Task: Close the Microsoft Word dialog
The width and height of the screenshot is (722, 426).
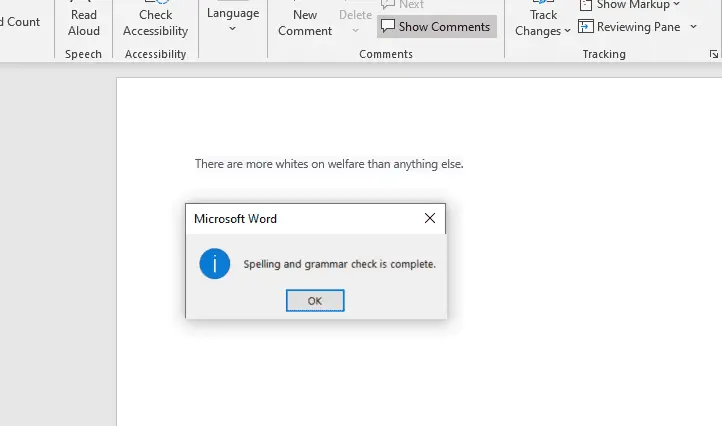Action: tap(430, 218)
